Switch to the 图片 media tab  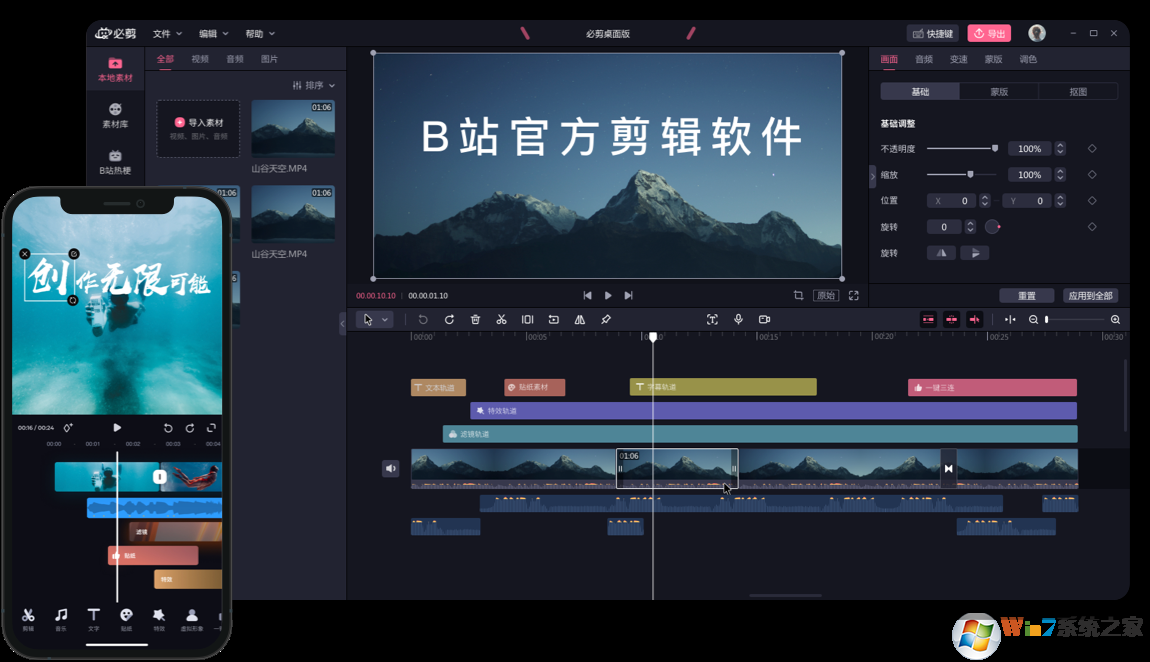(269, 59)
